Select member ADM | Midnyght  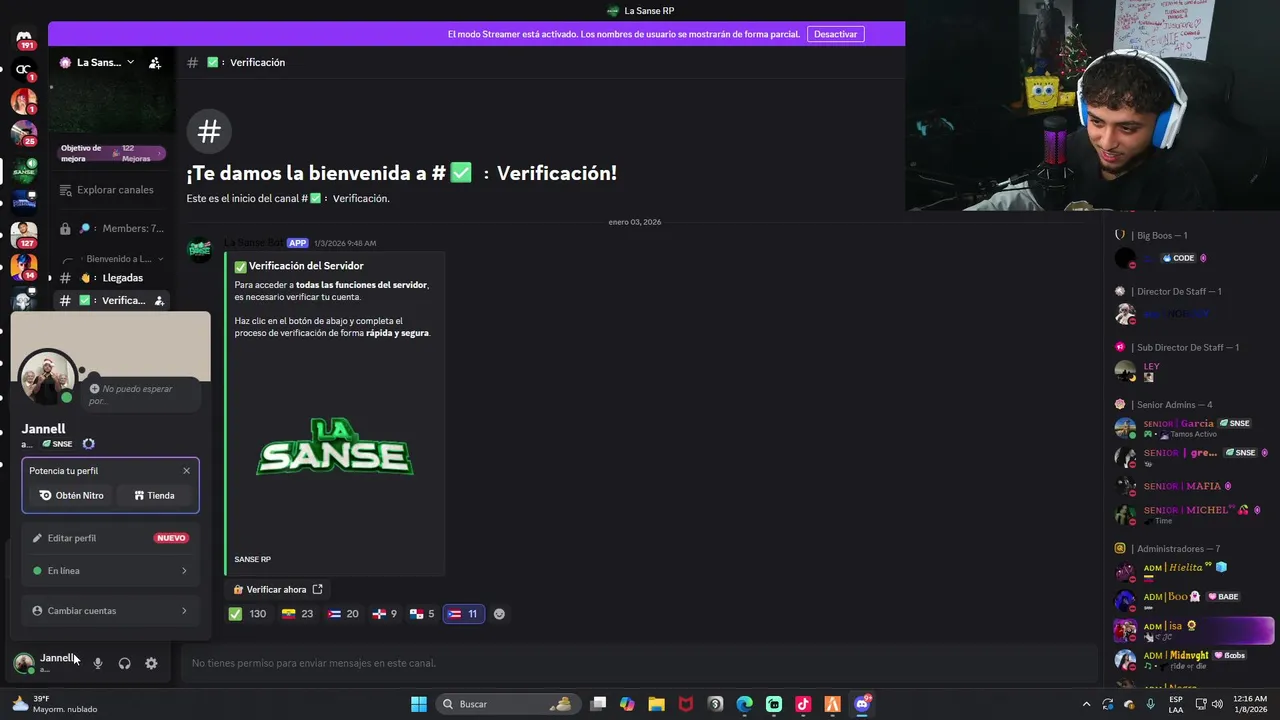click(x=1192, y=659)
